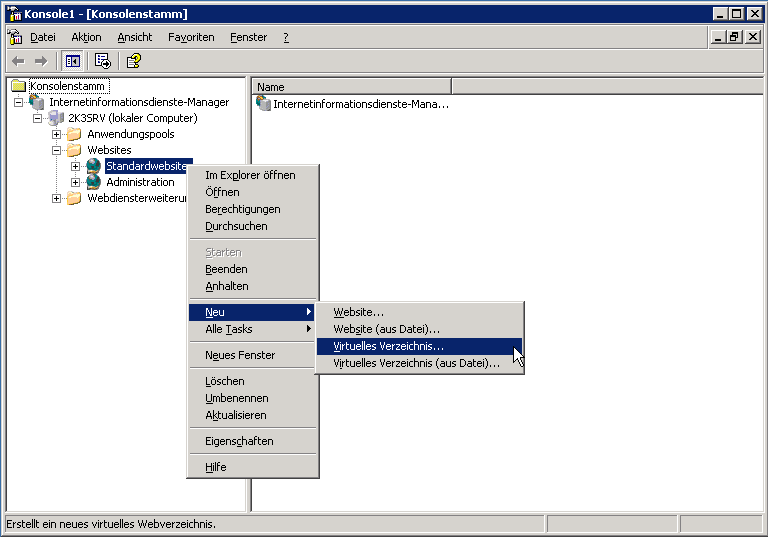
Task: Select the Standardwebsite tree label
Action: point(148,166)
